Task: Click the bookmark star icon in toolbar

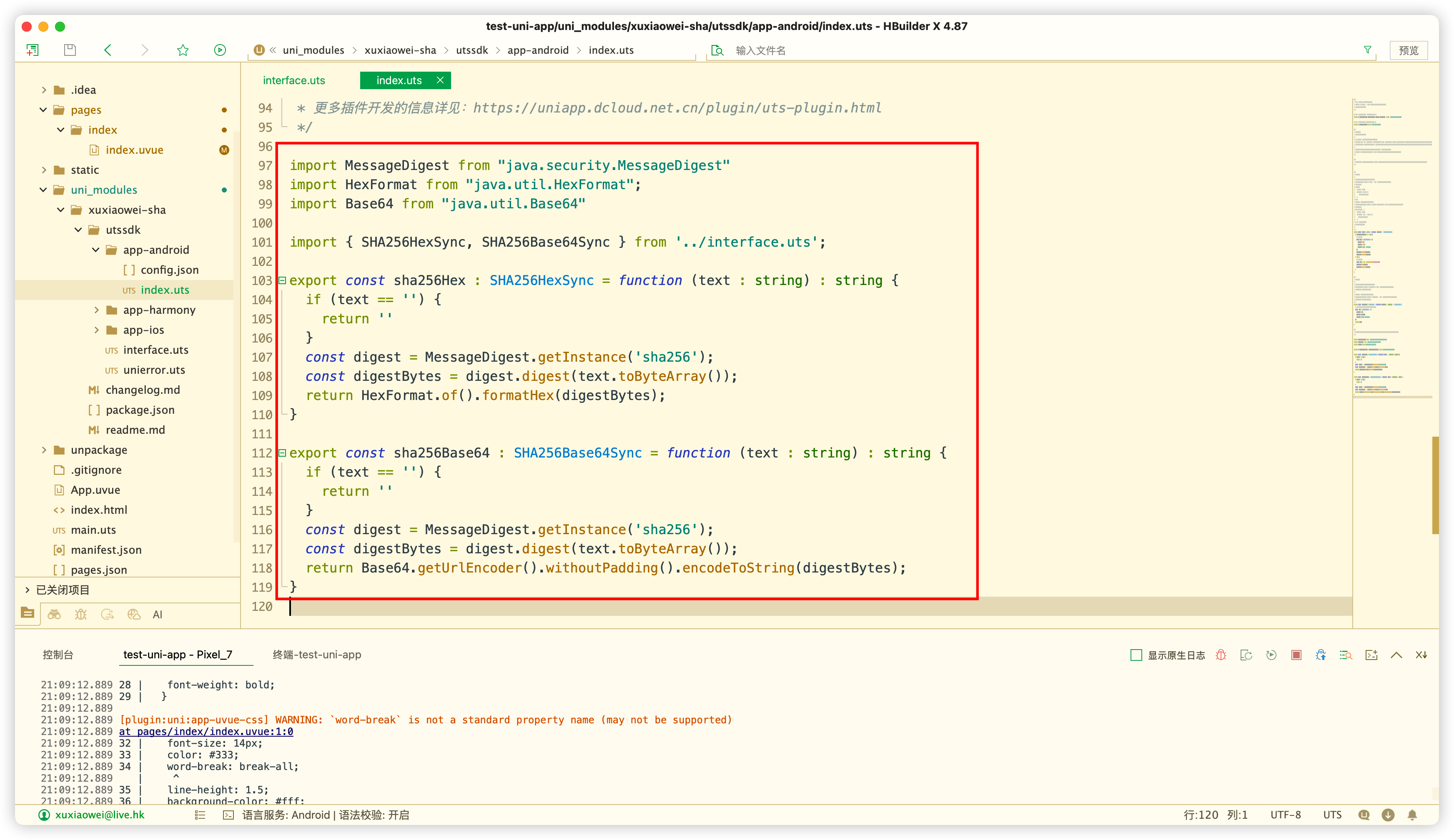Action: [183, 50]
